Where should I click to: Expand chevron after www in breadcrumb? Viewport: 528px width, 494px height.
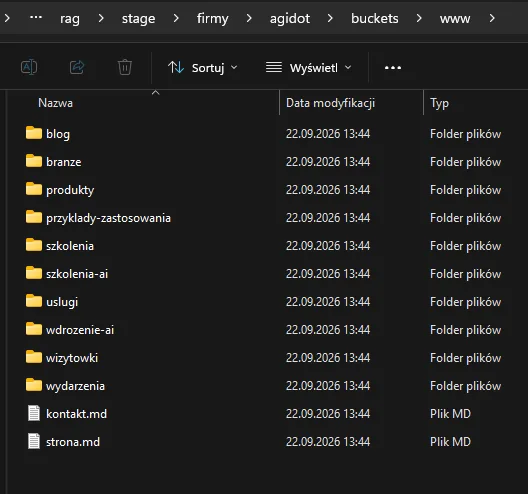[492, 18]
